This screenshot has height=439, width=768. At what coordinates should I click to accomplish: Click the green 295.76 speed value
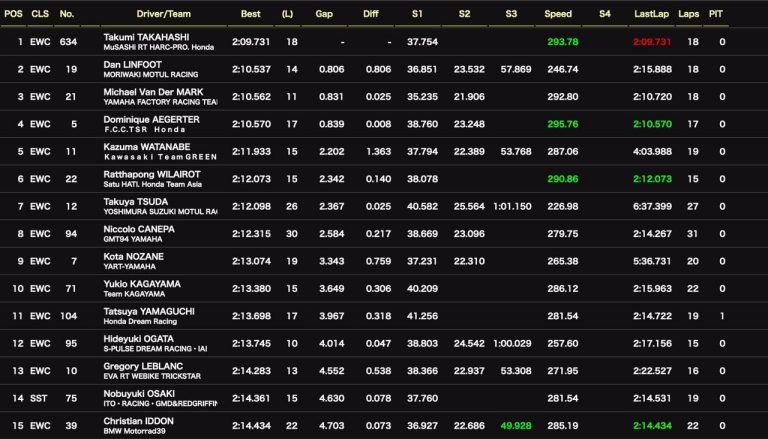click(x=563, y=124)
